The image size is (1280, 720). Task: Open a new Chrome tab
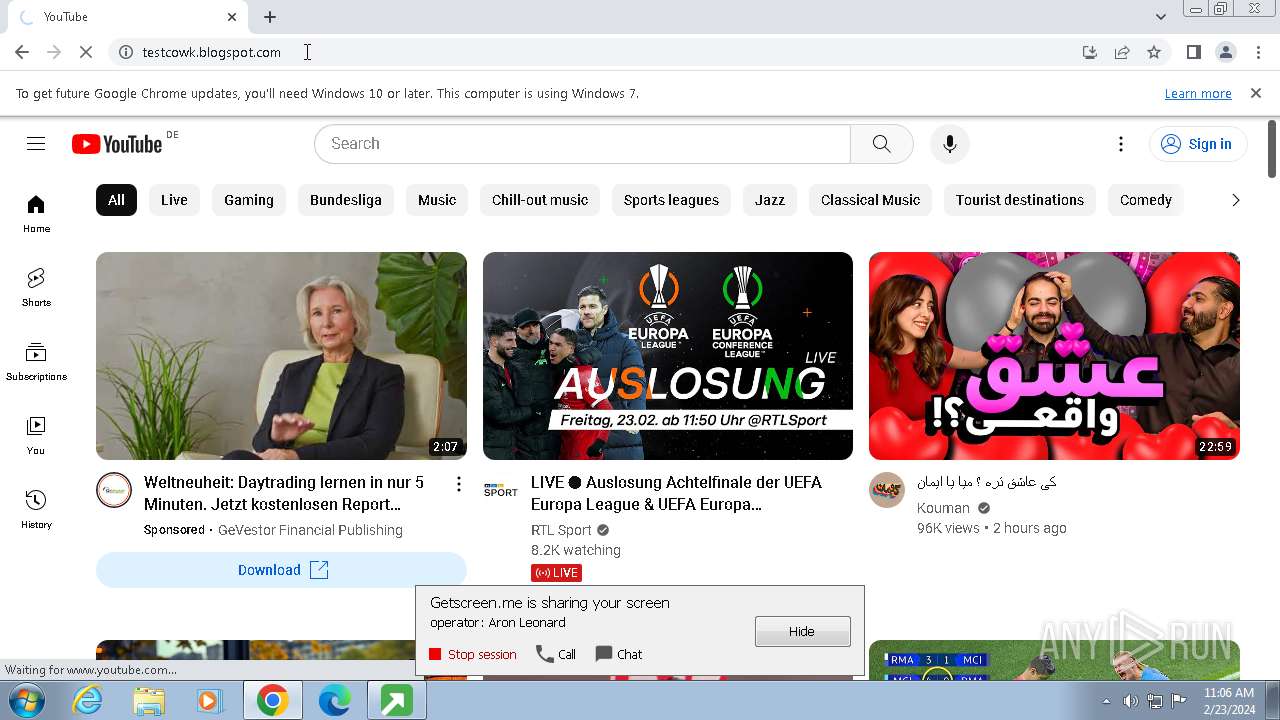(x=270, y=17)
